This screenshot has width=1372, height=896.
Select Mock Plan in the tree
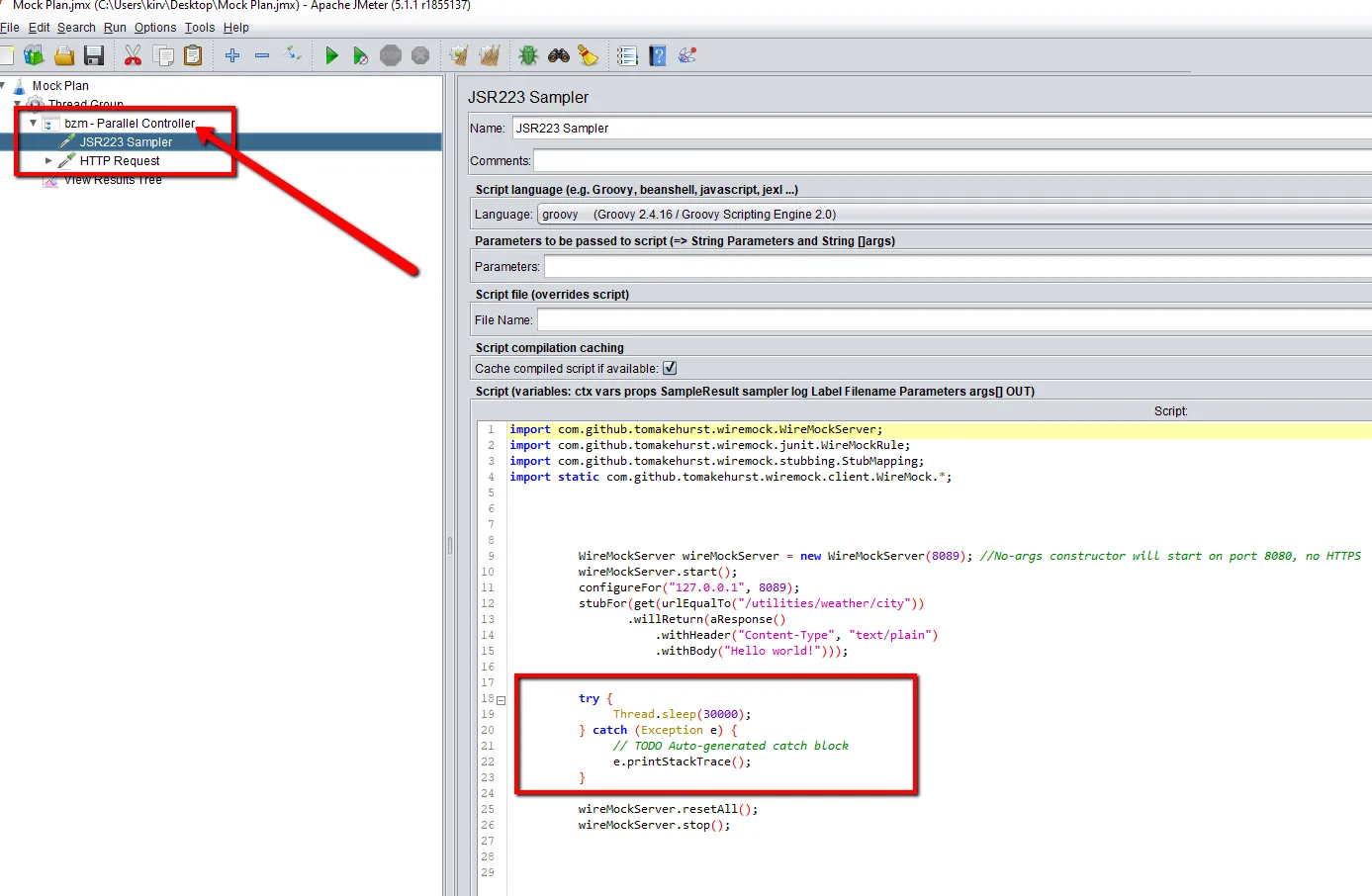coord(60,86)
